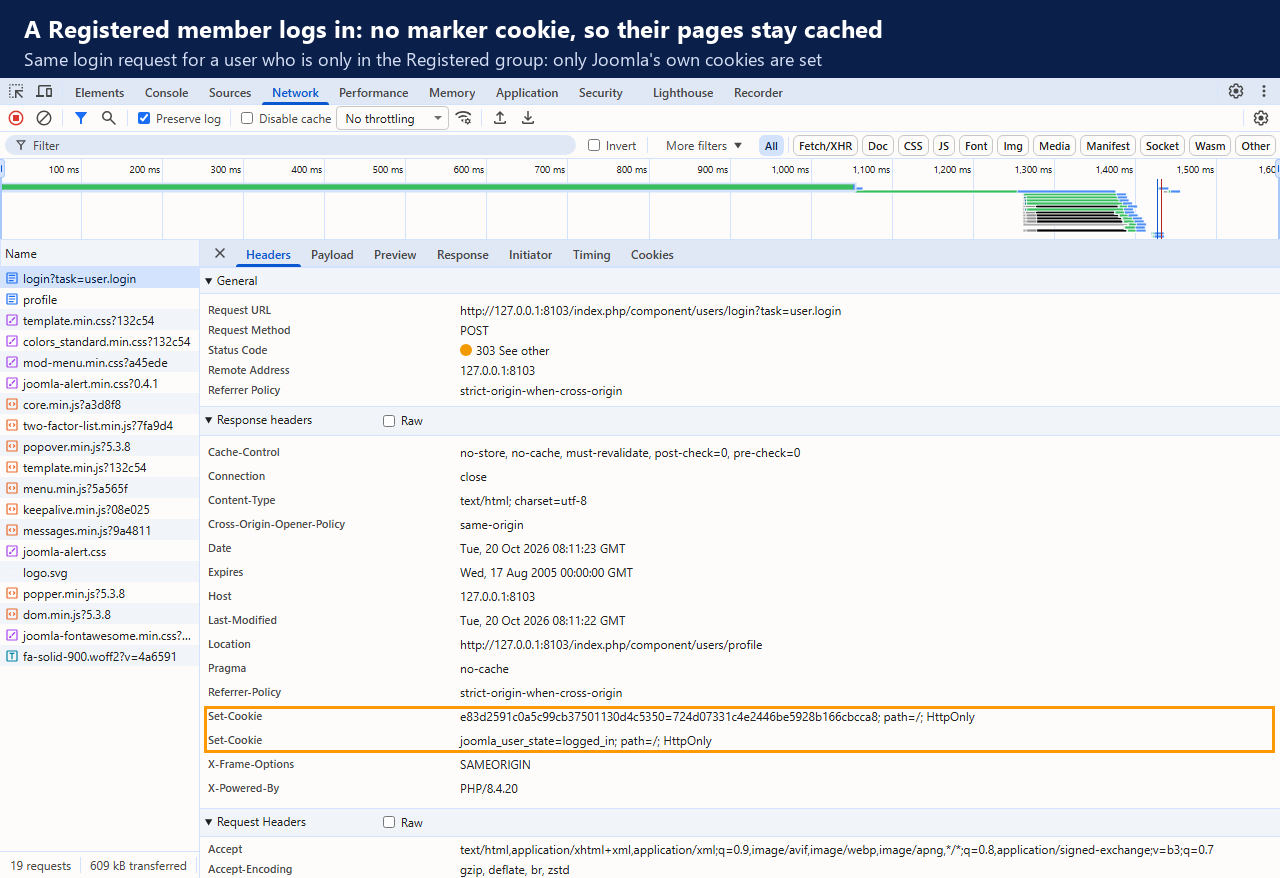Click the Name column header
The height and width of the screenshot is (878, 1280).
100,254
